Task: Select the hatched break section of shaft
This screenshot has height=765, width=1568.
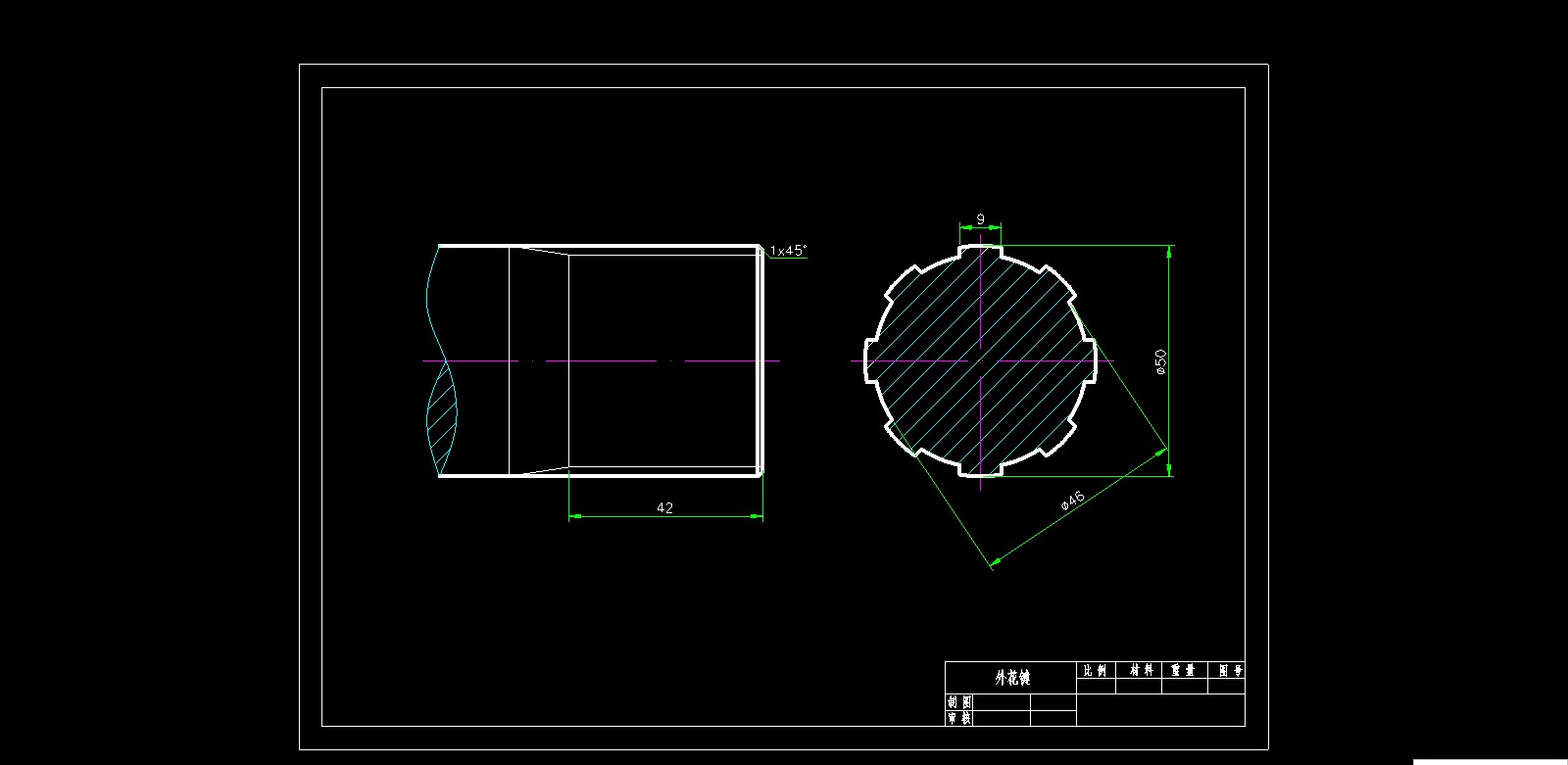Action: tap(443, 416)
